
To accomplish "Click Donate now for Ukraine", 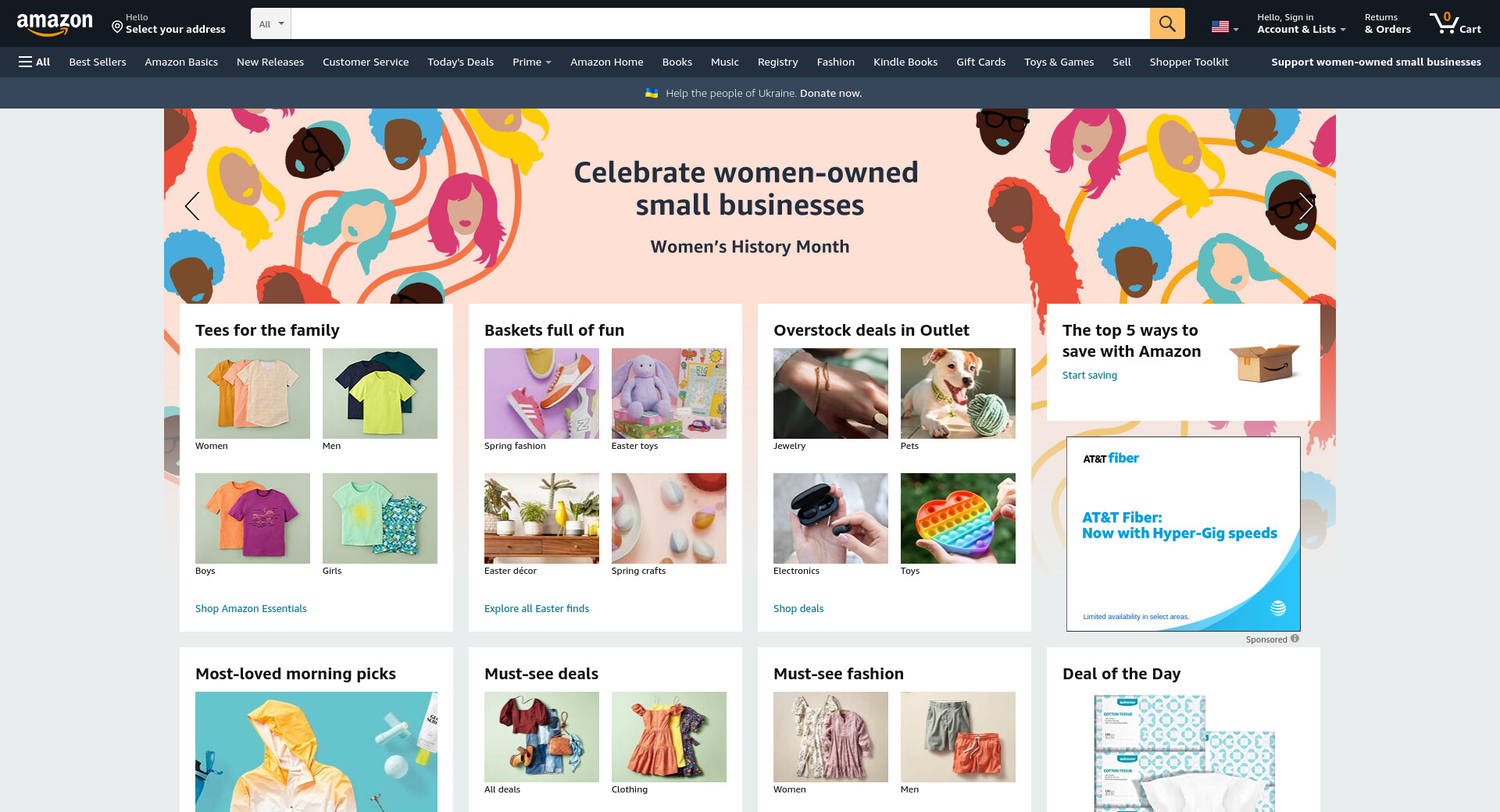I will 830,93.
